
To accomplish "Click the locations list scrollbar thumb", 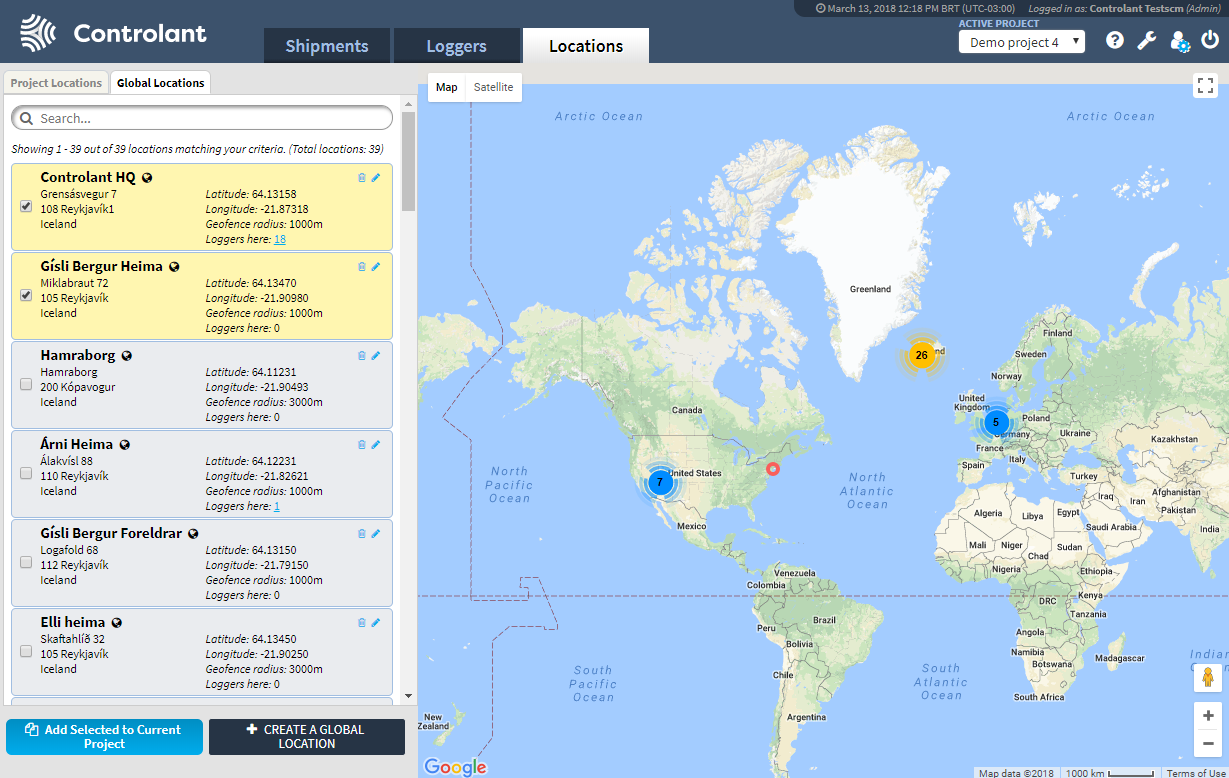I will click(x=409, y=160).
